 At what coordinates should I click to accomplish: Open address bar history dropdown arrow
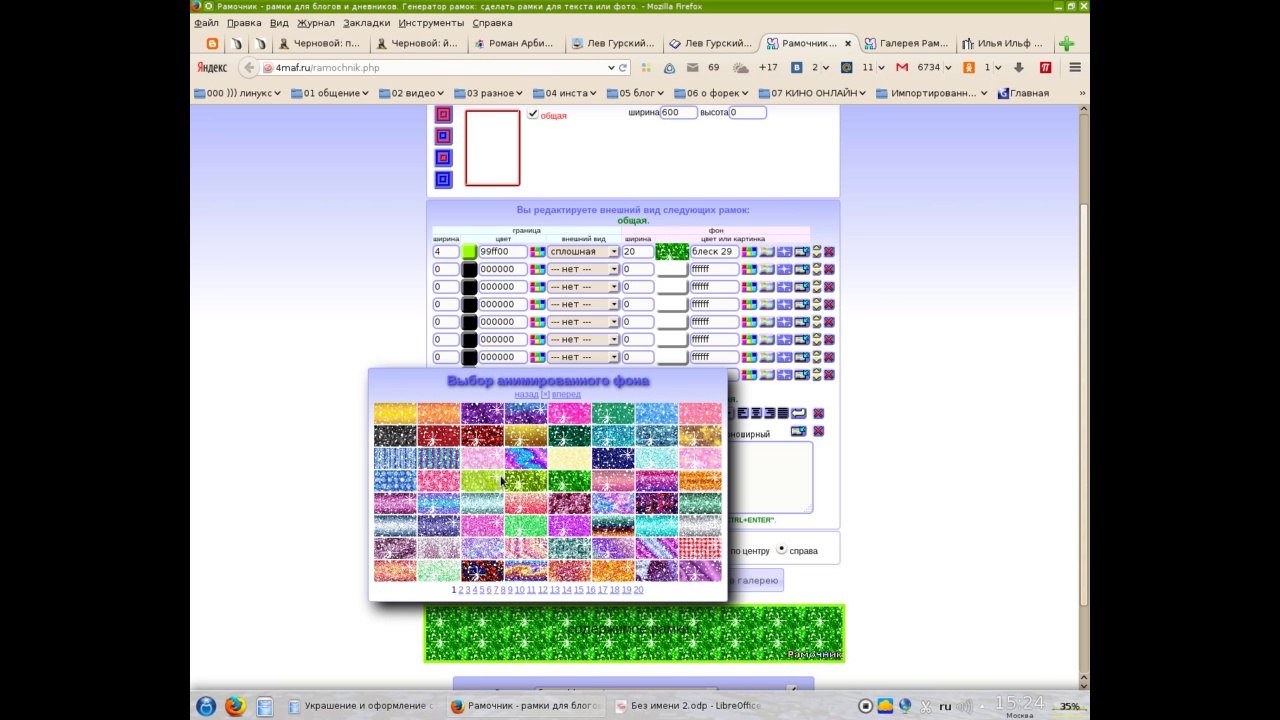(610, 68)
